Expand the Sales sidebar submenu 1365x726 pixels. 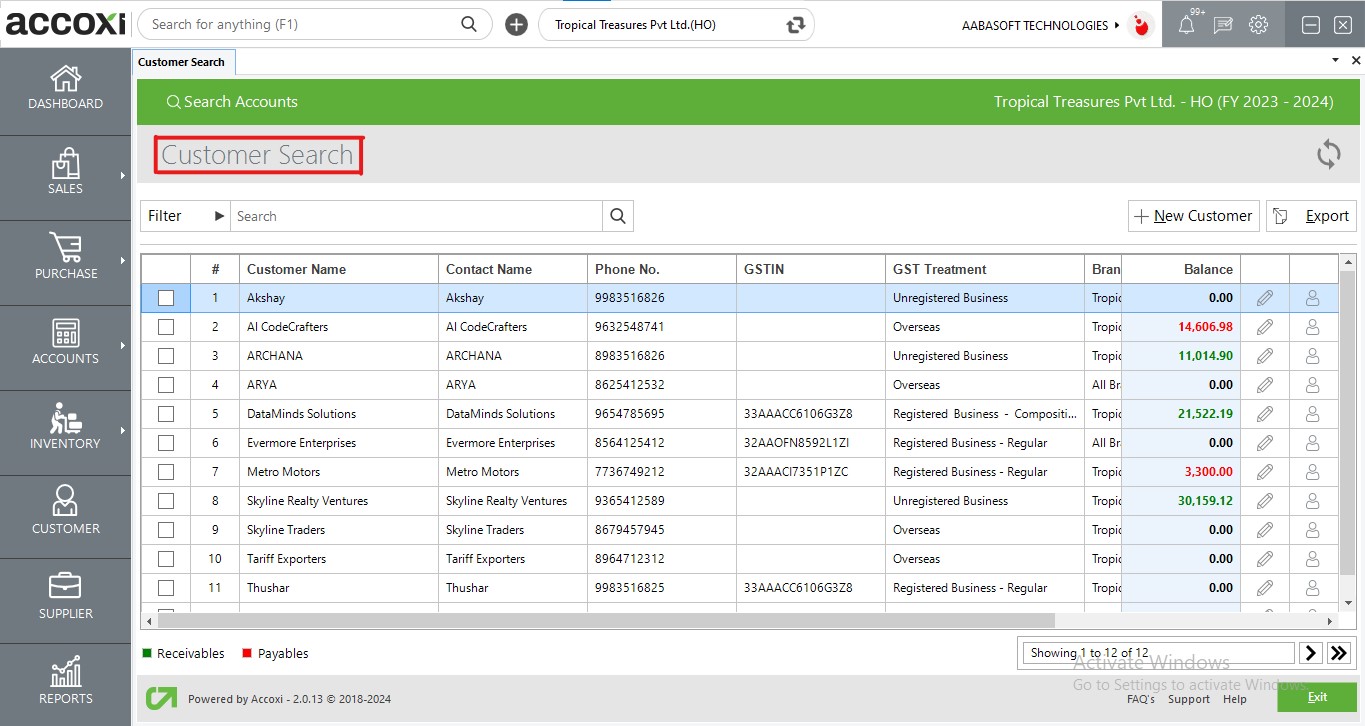click(123, 176)
